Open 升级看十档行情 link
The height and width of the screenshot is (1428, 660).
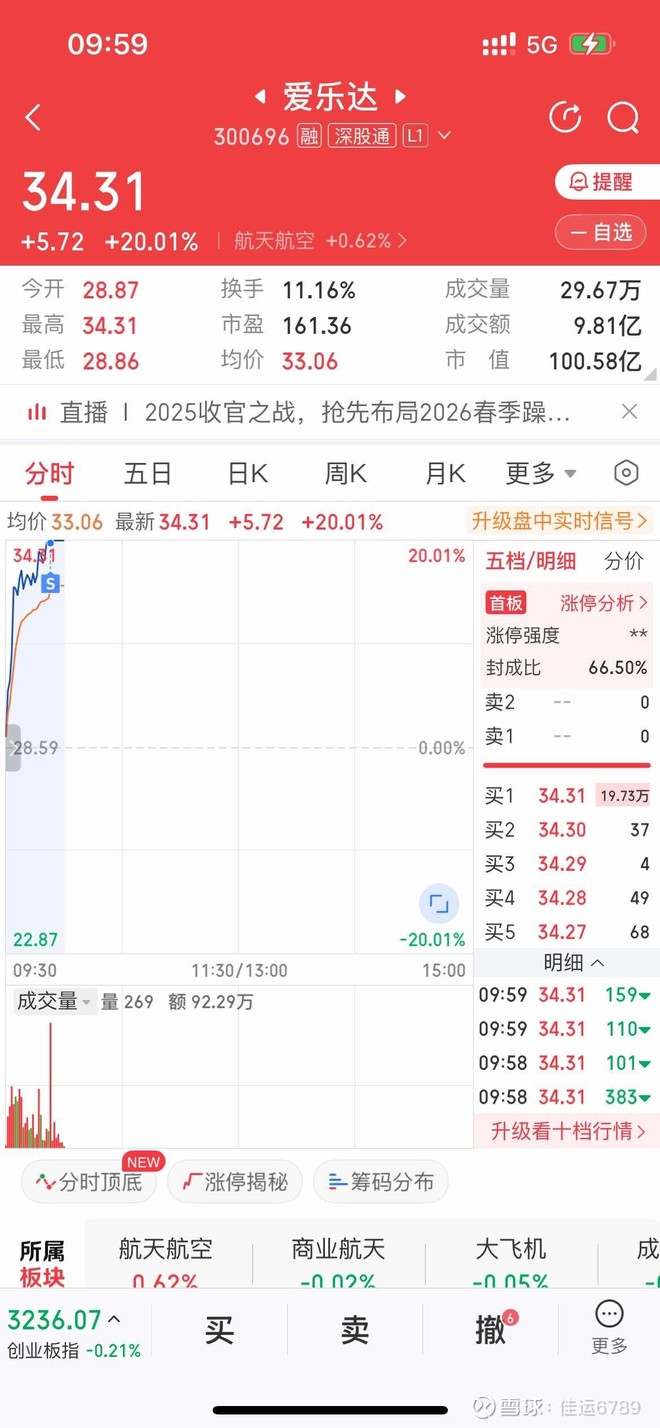click(568, 1131)
